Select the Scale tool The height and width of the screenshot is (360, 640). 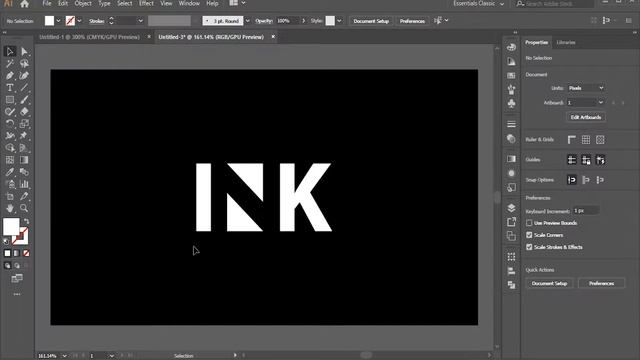pyautogui.click(x=24, y=124)
